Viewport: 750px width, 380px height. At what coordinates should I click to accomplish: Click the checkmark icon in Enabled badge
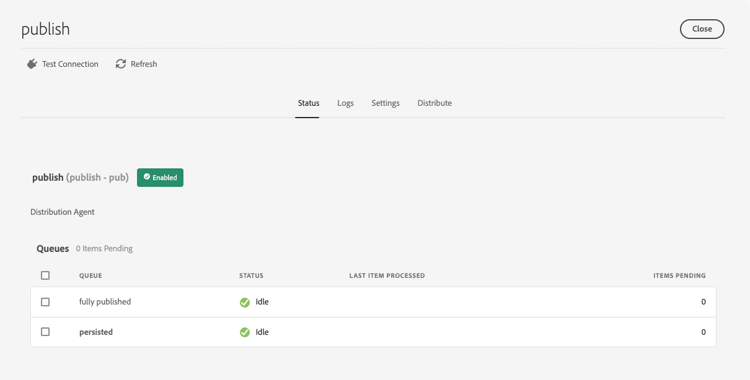click(147, 177)
